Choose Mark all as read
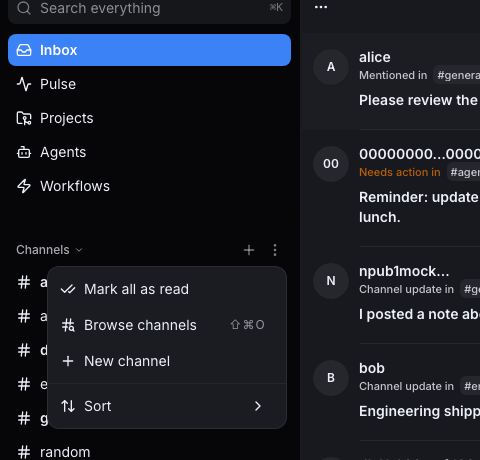 pos(167,289)
